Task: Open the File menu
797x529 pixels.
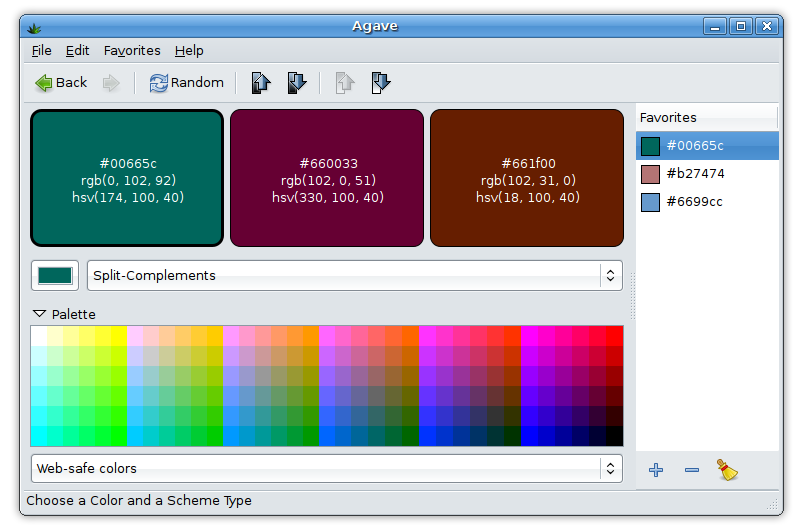Action: coord(42,51)
